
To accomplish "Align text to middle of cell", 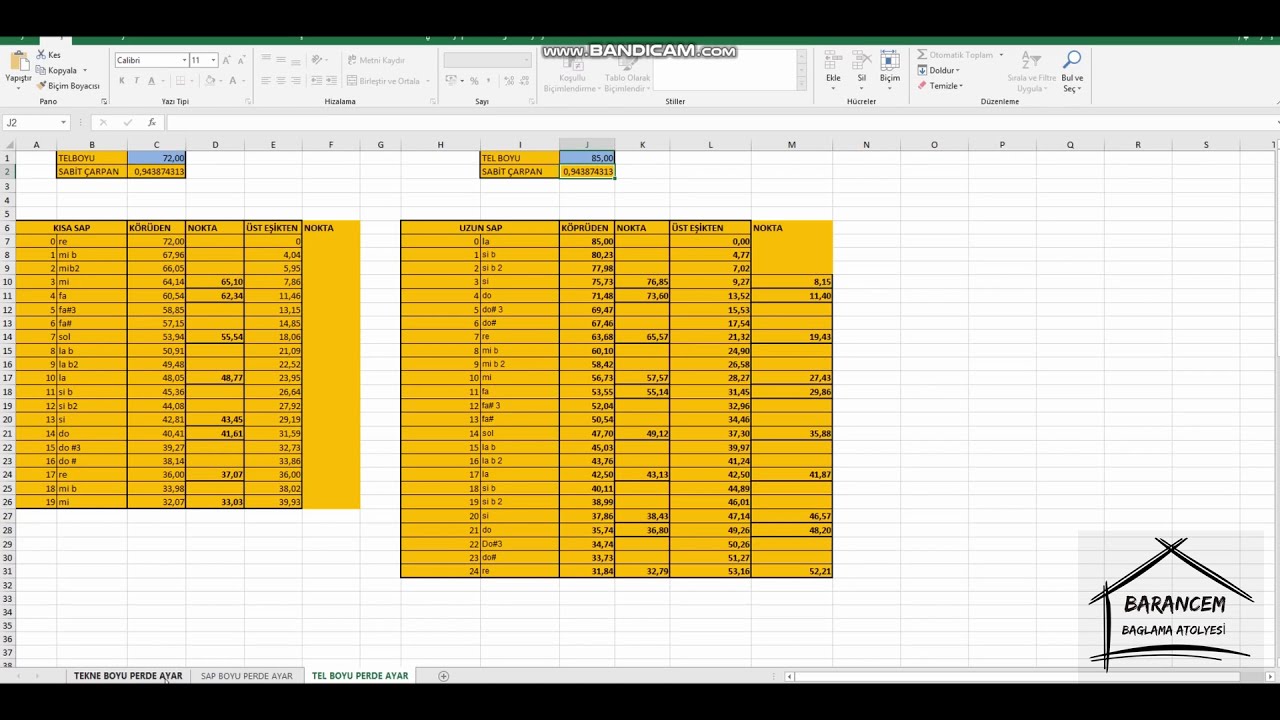I will 281,60.
